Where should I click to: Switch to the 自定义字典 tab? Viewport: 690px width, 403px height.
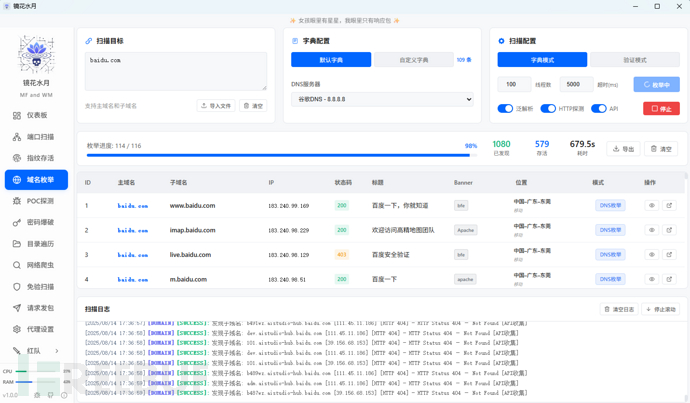[x=414, y=60]
